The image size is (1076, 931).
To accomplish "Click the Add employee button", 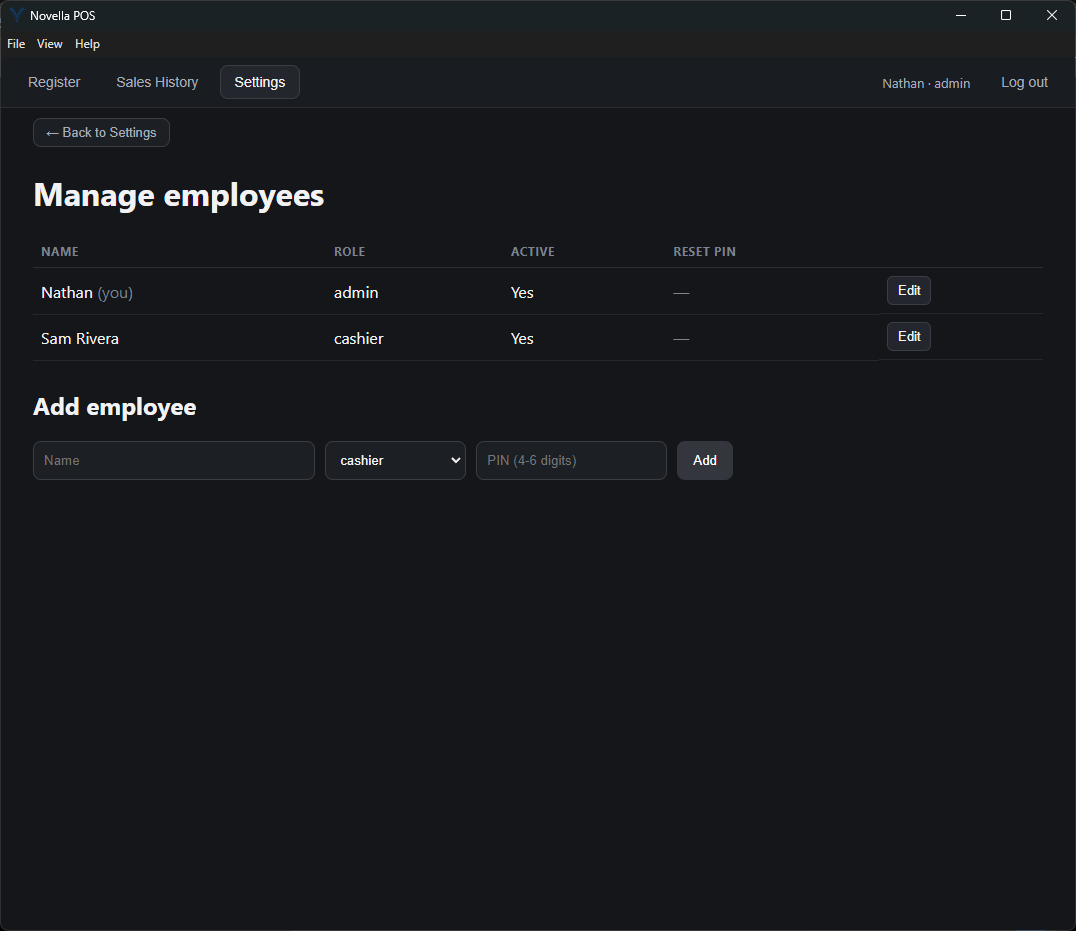I will (x=705, y=460).
